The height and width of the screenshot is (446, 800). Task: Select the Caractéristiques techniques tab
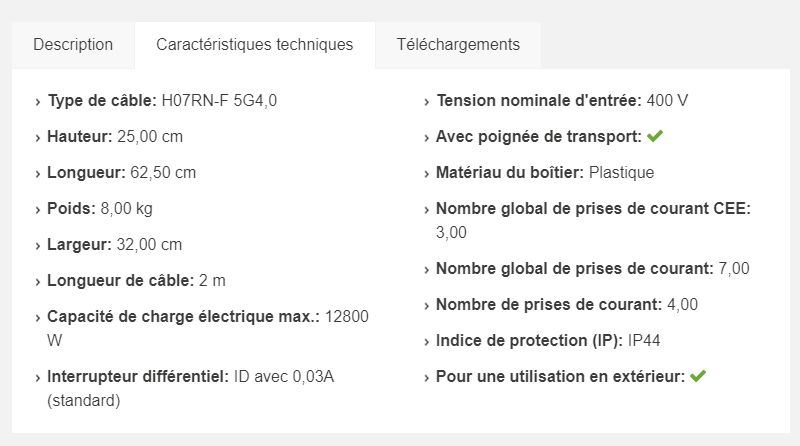coord(254,45)
